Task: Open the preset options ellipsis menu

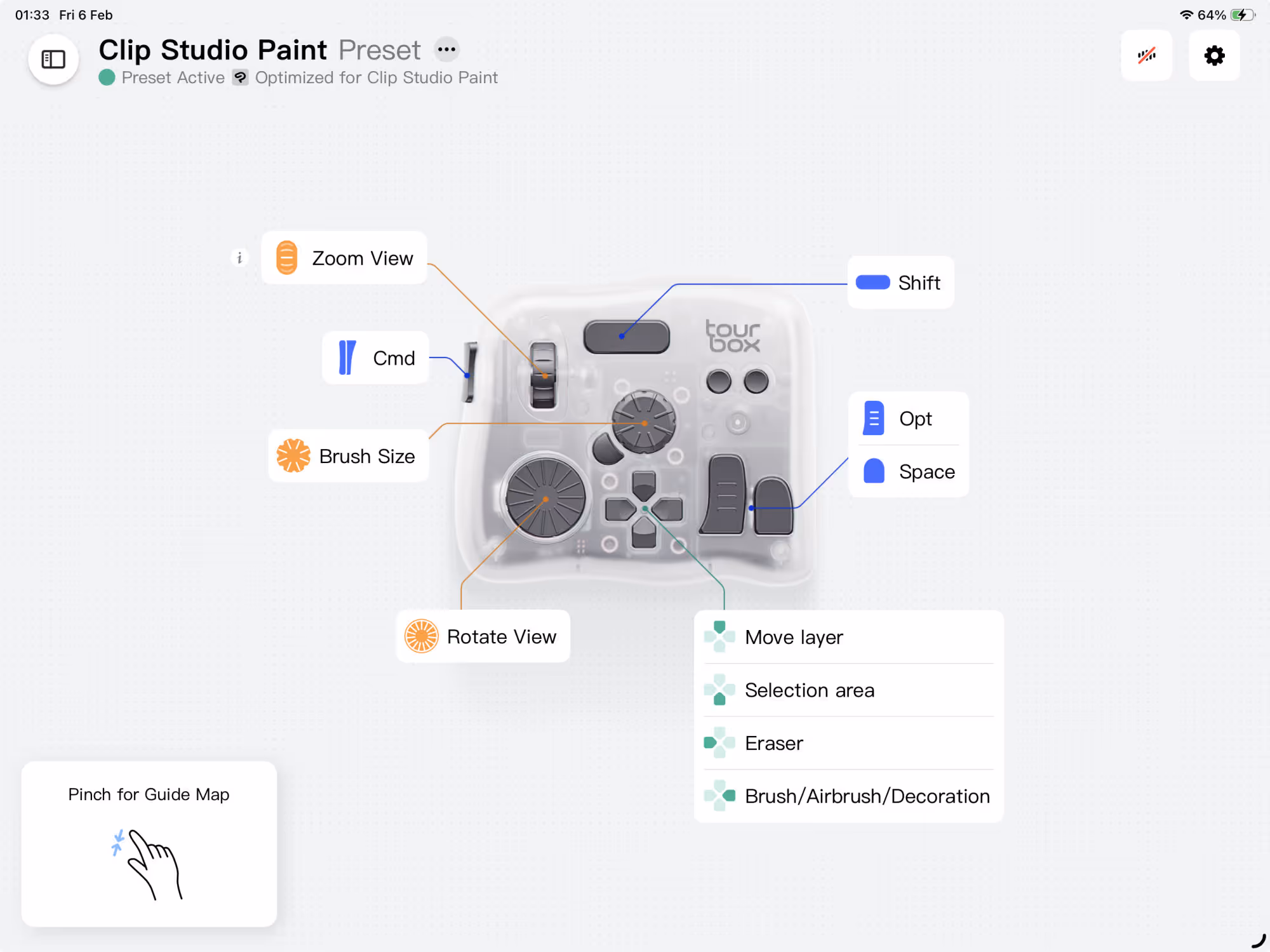Action: (446, 50)
